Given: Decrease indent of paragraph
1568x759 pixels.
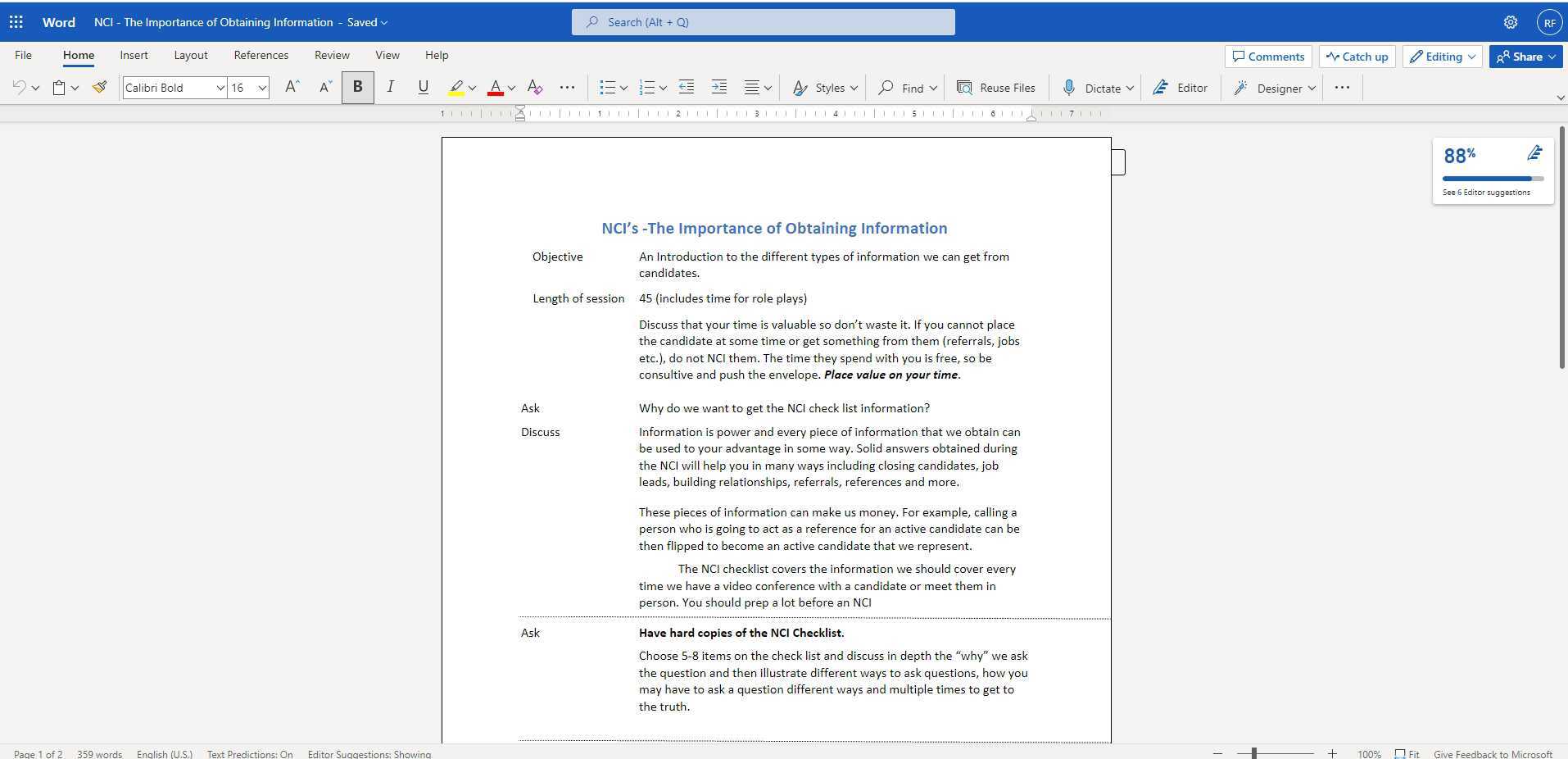Looking at the screenshot, I should [687, 87].
